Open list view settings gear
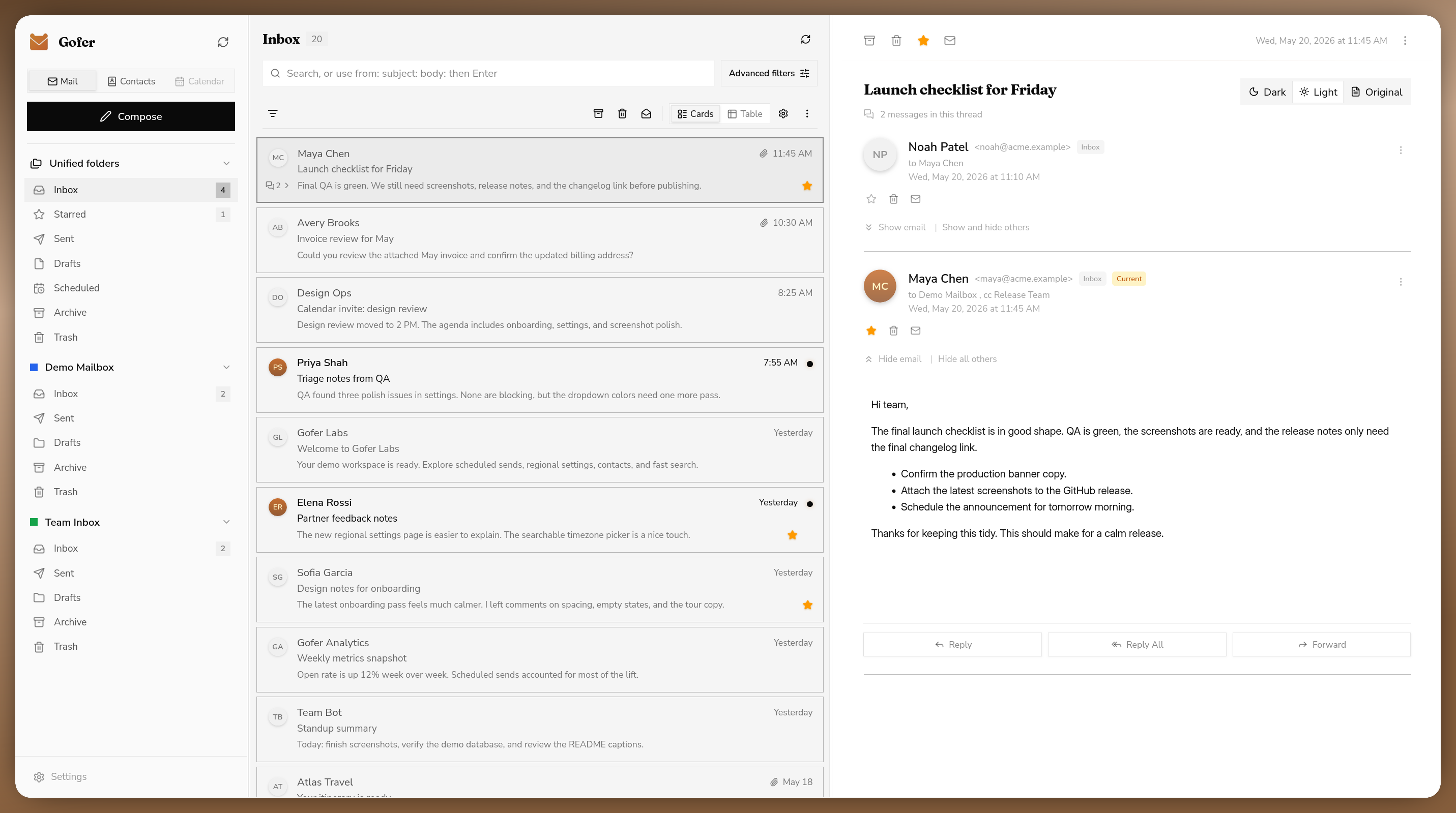1456x813 pixels. pyautogui.click(x=783, y=113)
